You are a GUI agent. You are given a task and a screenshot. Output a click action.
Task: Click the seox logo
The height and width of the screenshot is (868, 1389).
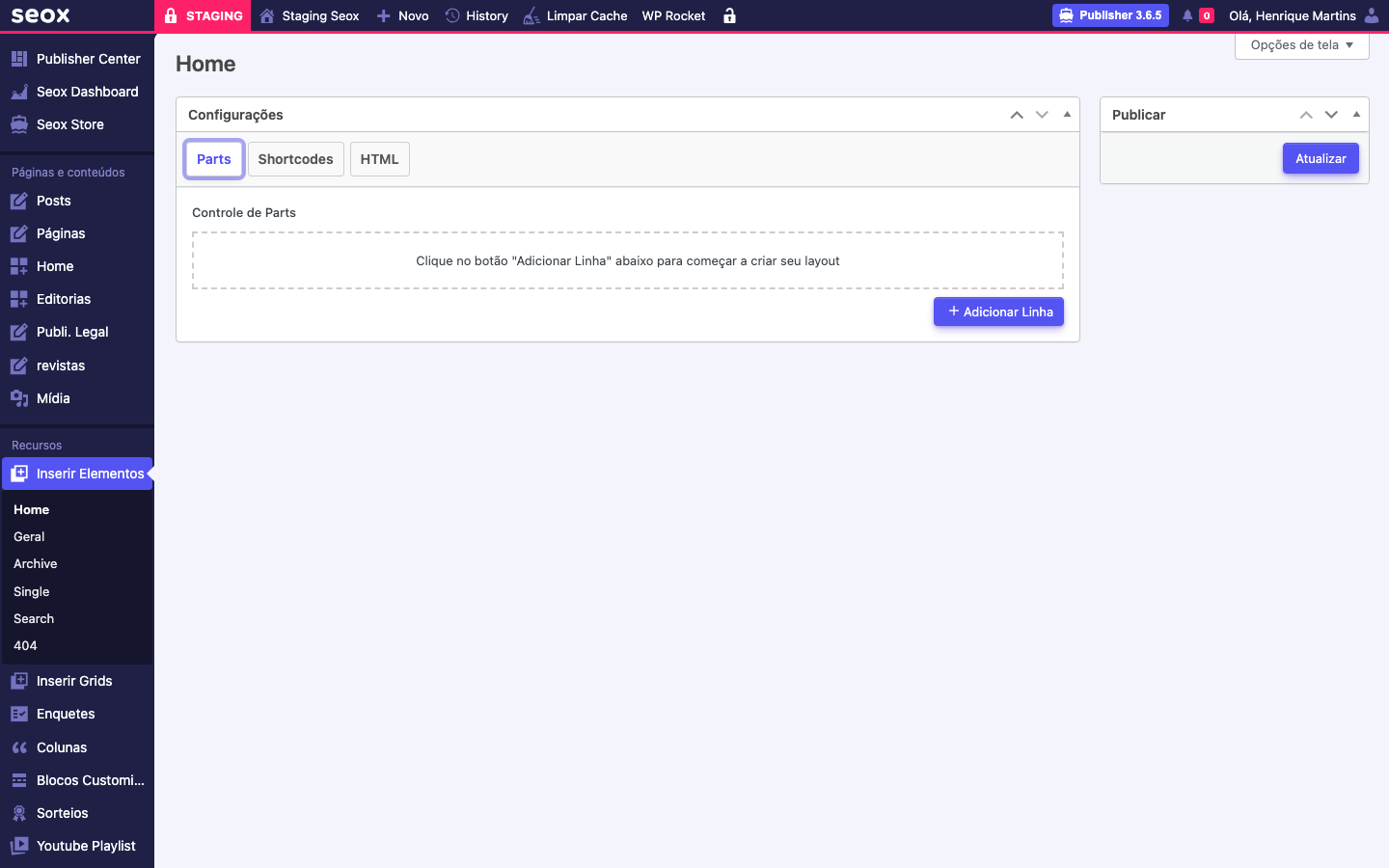coord(41,15)
